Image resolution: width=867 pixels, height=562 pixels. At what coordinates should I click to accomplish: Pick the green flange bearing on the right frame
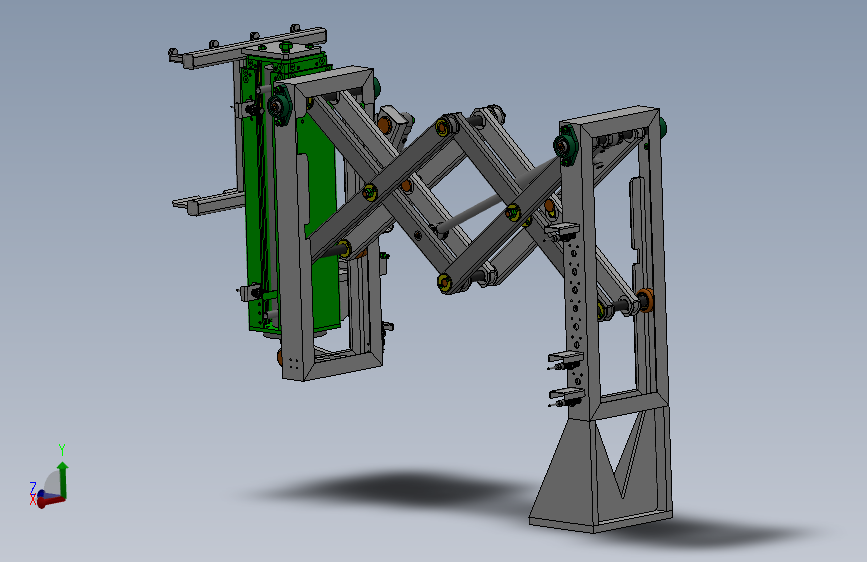[567, 145]
